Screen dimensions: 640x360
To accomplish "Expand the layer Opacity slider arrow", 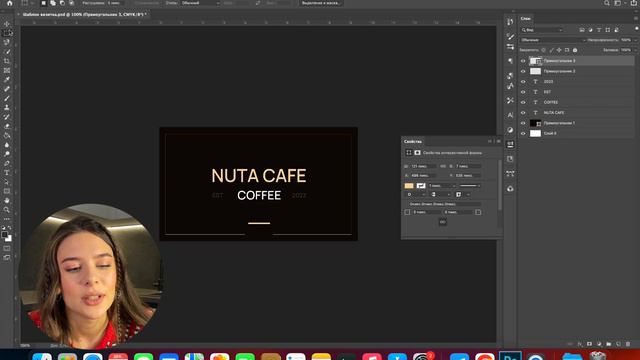I will [635, 40].
